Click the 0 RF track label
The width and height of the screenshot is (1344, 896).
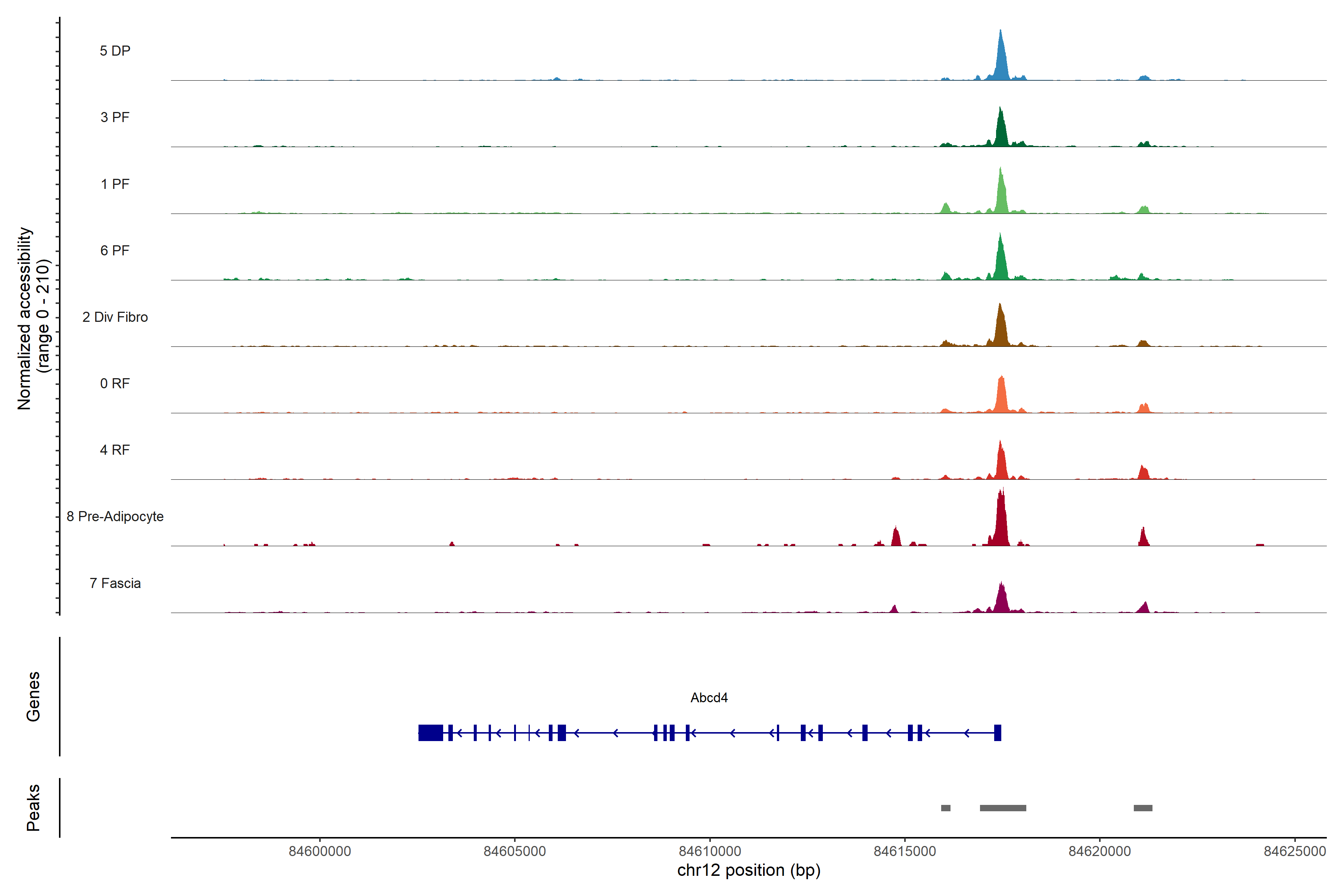[115, 383]
